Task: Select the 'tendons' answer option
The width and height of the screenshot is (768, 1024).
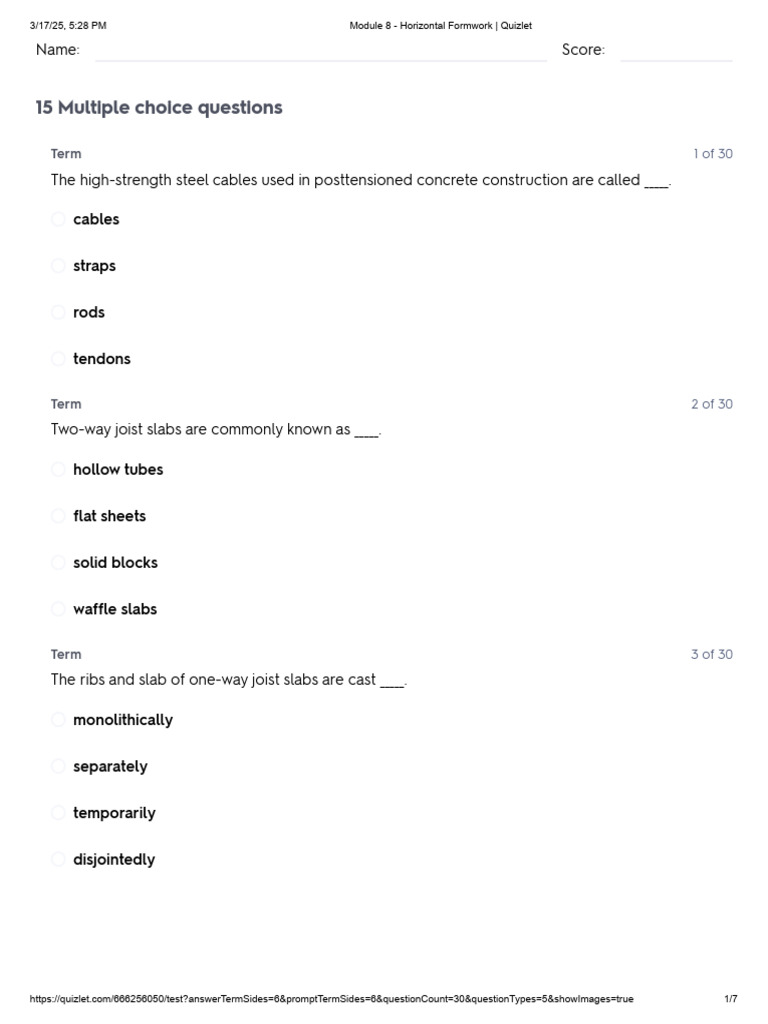Action: pos(59,359)
